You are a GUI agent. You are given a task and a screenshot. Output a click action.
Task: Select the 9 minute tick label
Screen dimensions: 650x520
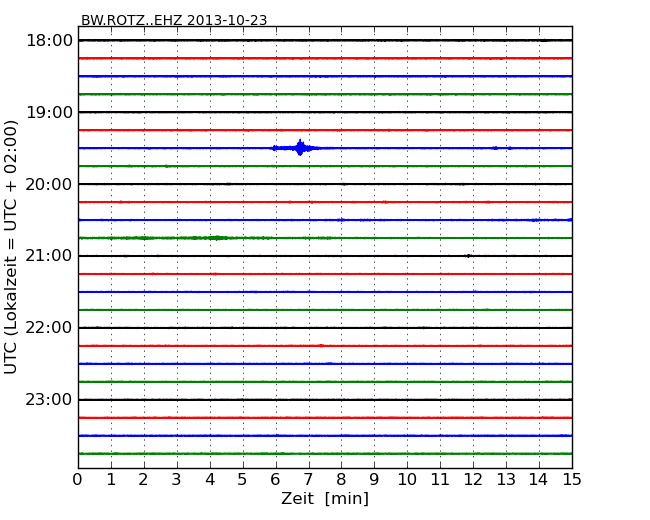(374, 479)
